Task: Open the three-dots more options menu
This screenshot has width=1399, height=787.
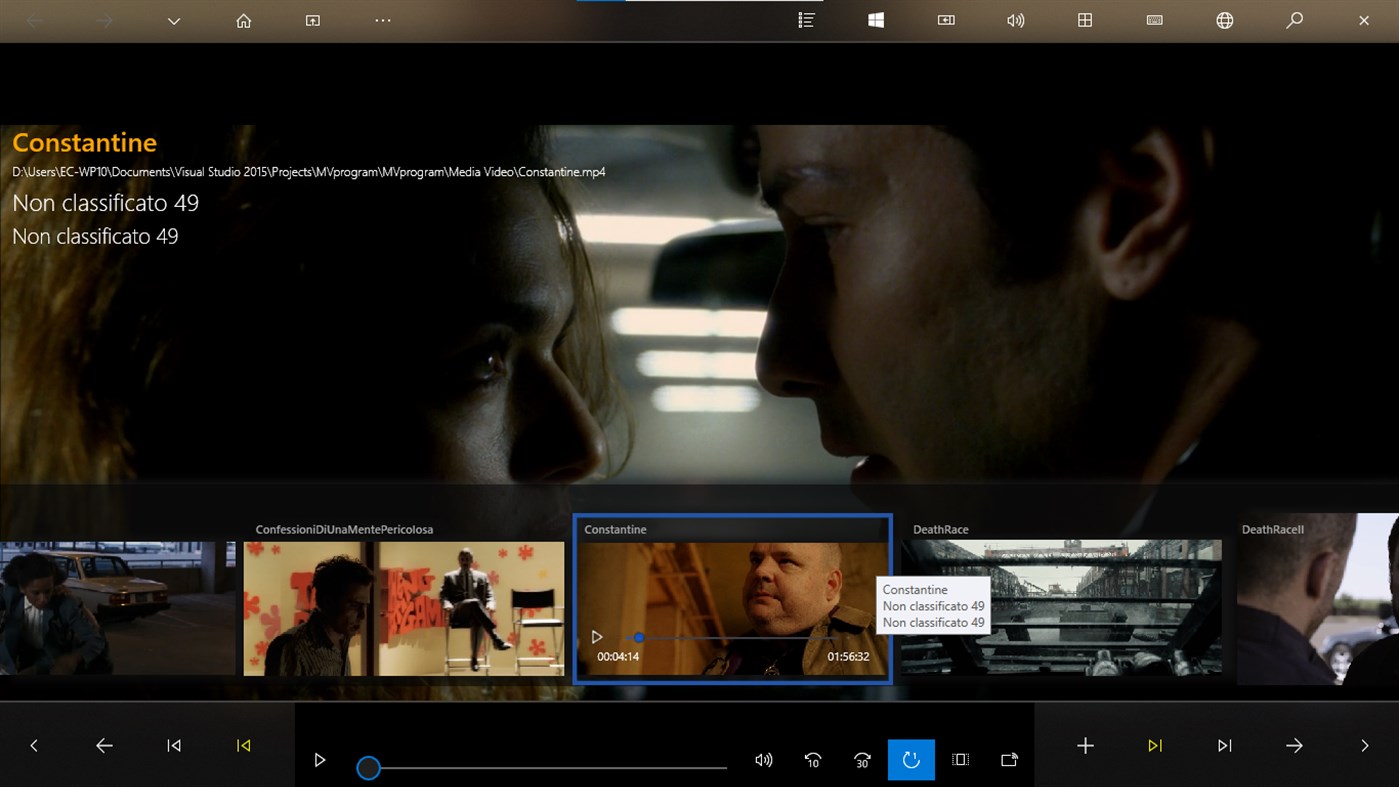Action: [x=383, y=21]
